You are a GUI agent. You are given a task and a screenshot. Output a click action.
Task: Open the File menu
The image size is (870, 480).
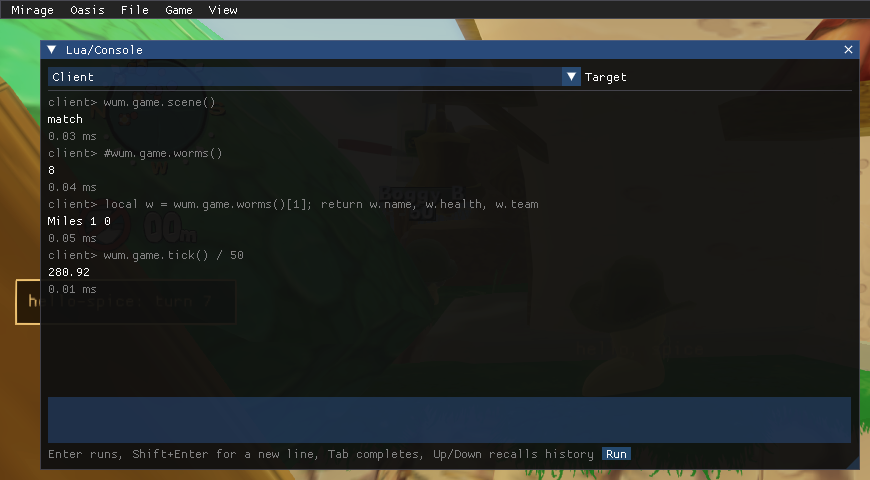click(135, 10)
